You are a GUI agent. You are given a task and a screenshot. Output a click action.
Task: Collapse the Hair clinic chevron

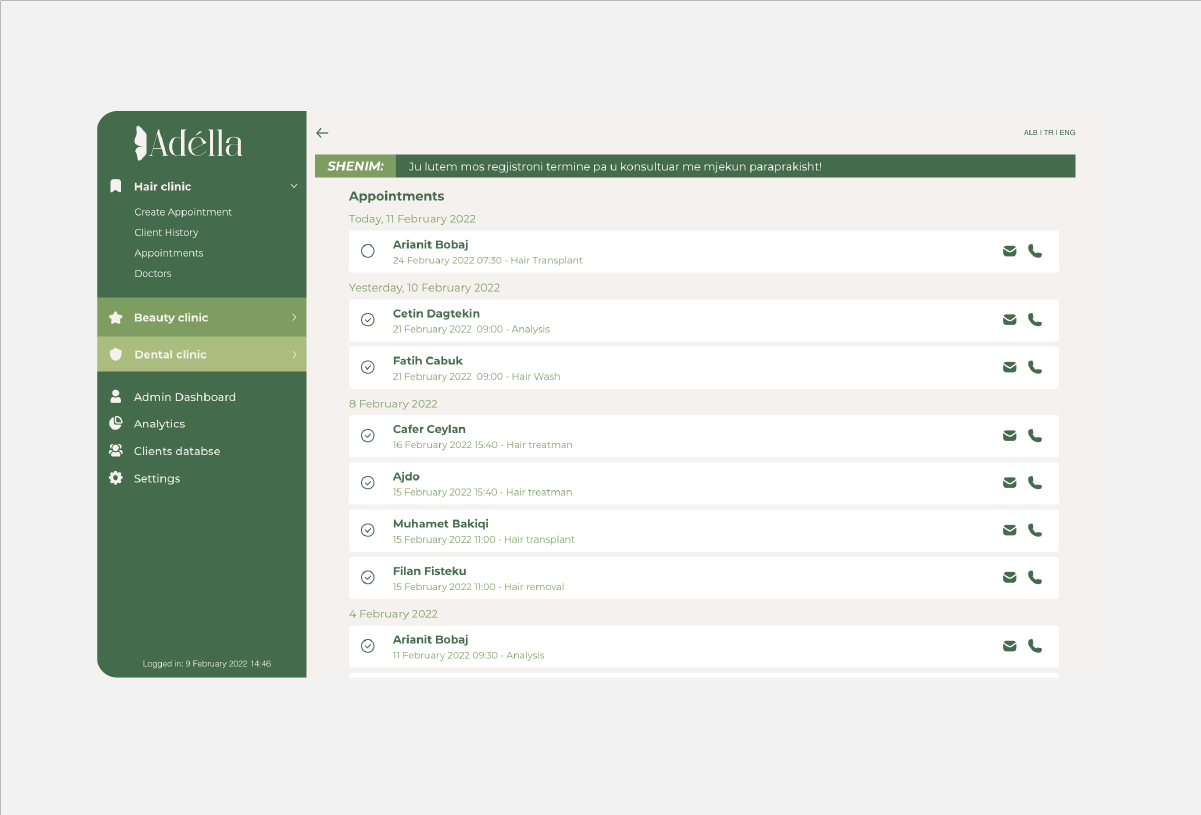(x=294, y=187)
